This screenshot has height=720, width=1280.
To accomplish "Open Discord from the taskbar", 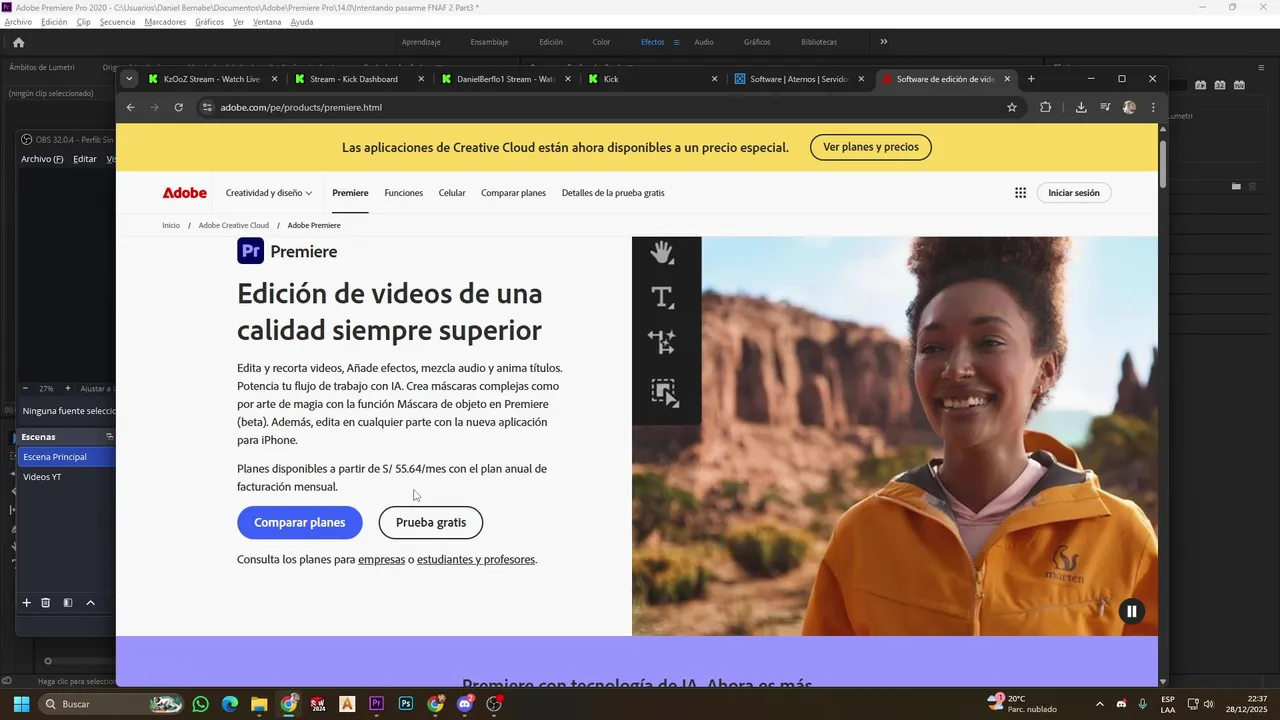I will 465,704.
